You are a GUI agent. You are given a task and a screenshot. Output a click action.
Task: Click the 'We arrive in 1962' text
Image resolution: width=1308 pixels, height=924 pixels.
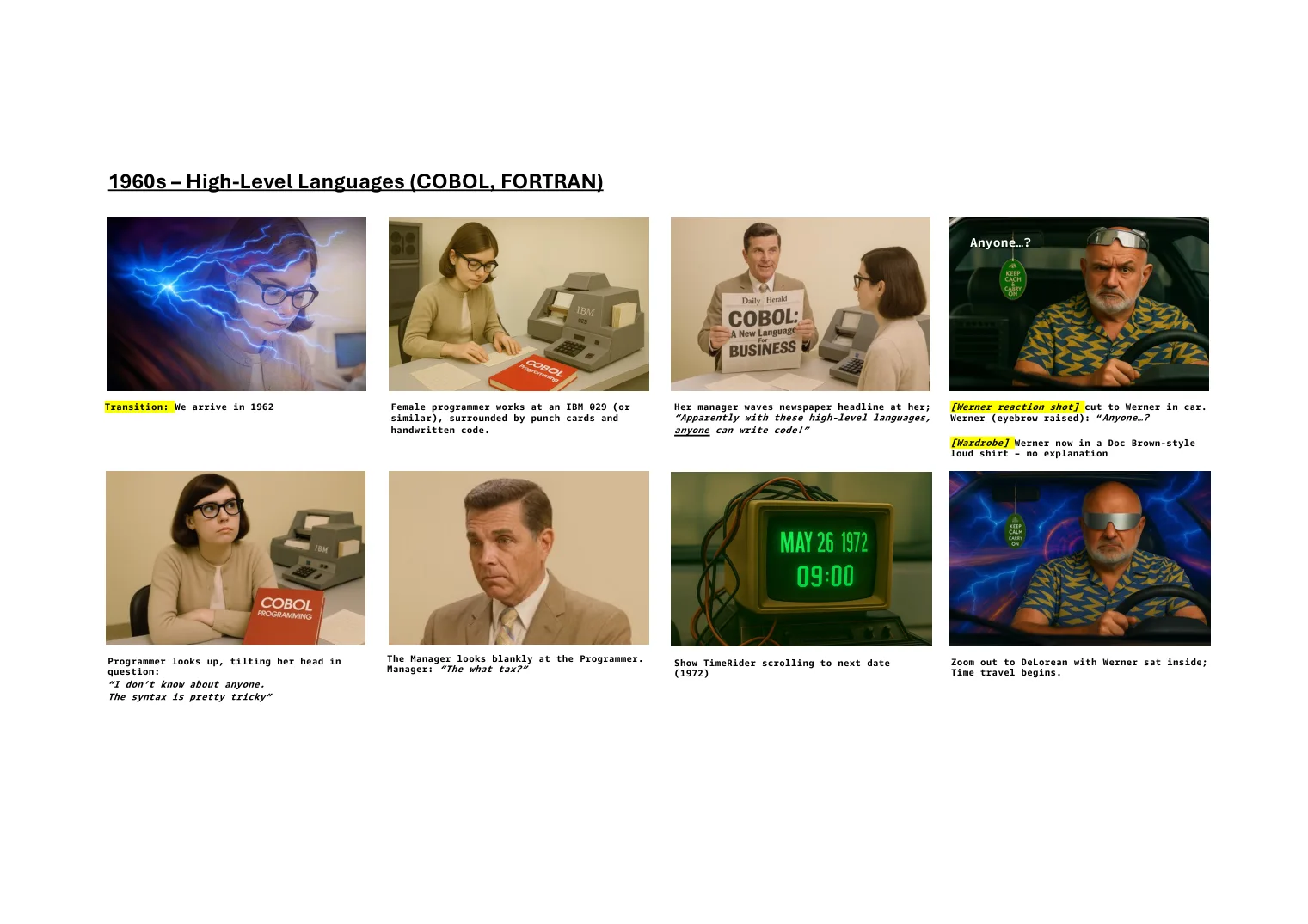[224, 407]
